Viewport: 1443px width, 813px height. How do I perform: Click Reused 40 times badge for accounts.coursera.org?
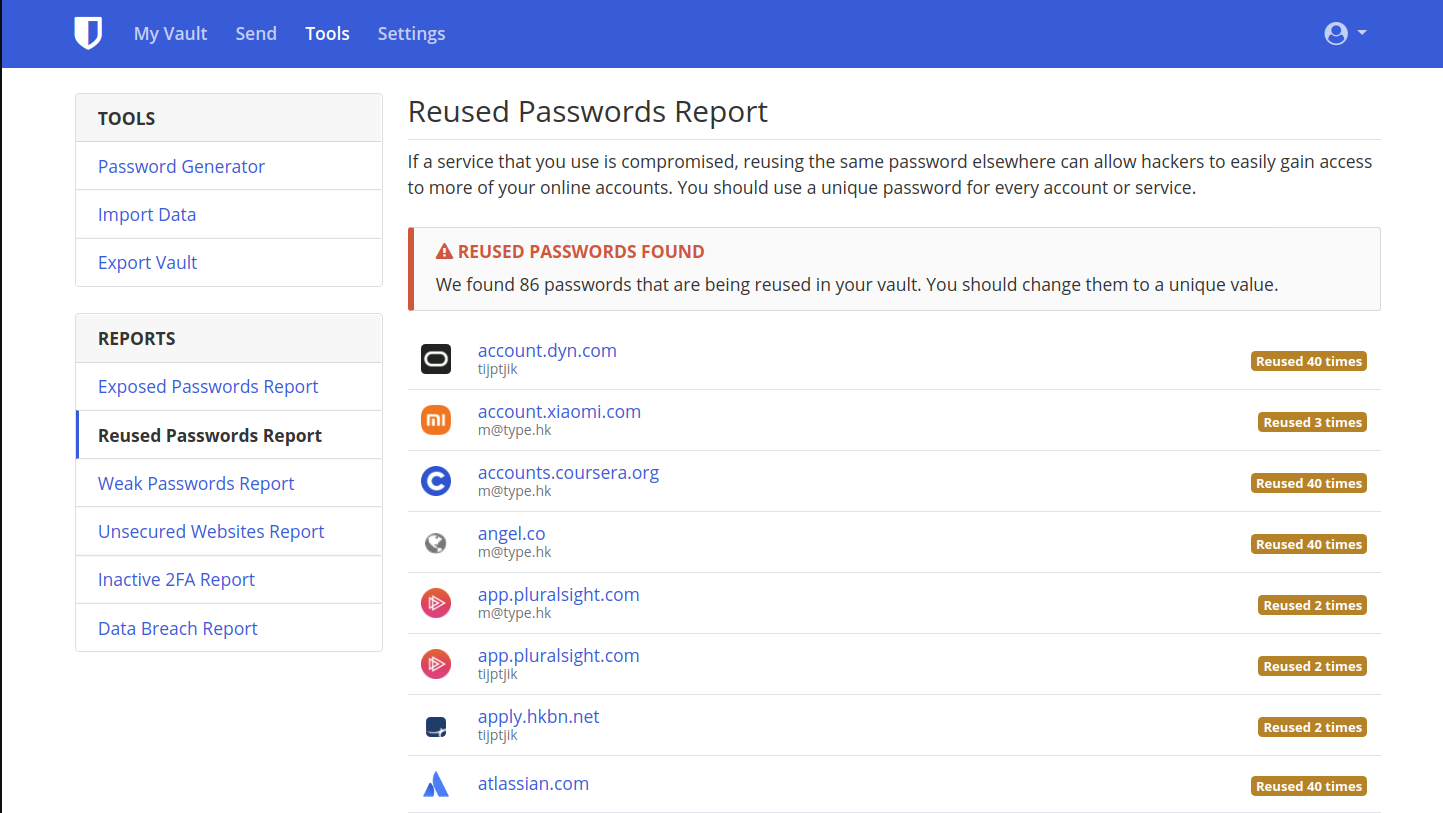tap(1309, 483)
